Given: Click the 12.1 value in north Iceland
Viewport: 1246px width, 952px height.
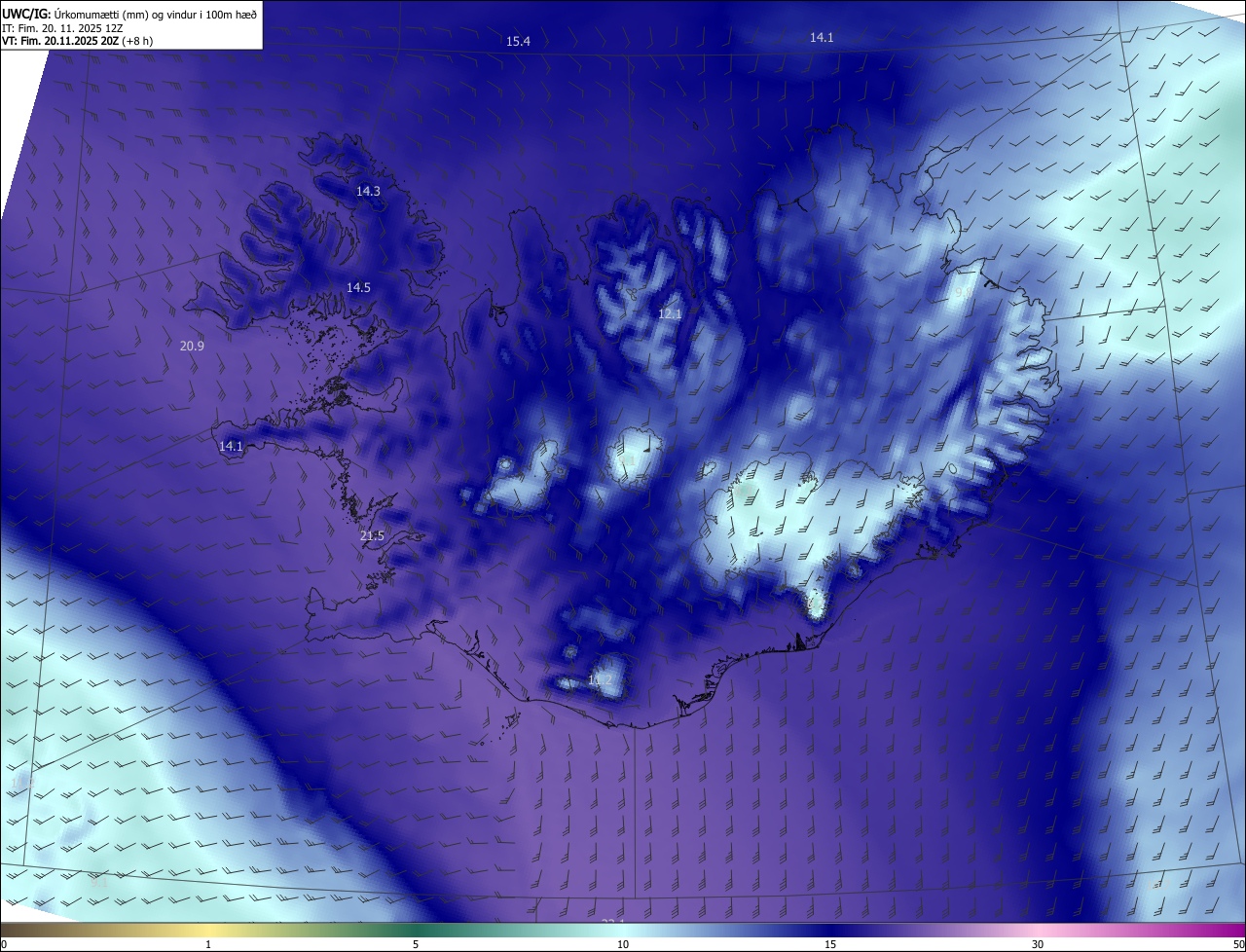Looking at the screenshot, I should 670,314.
